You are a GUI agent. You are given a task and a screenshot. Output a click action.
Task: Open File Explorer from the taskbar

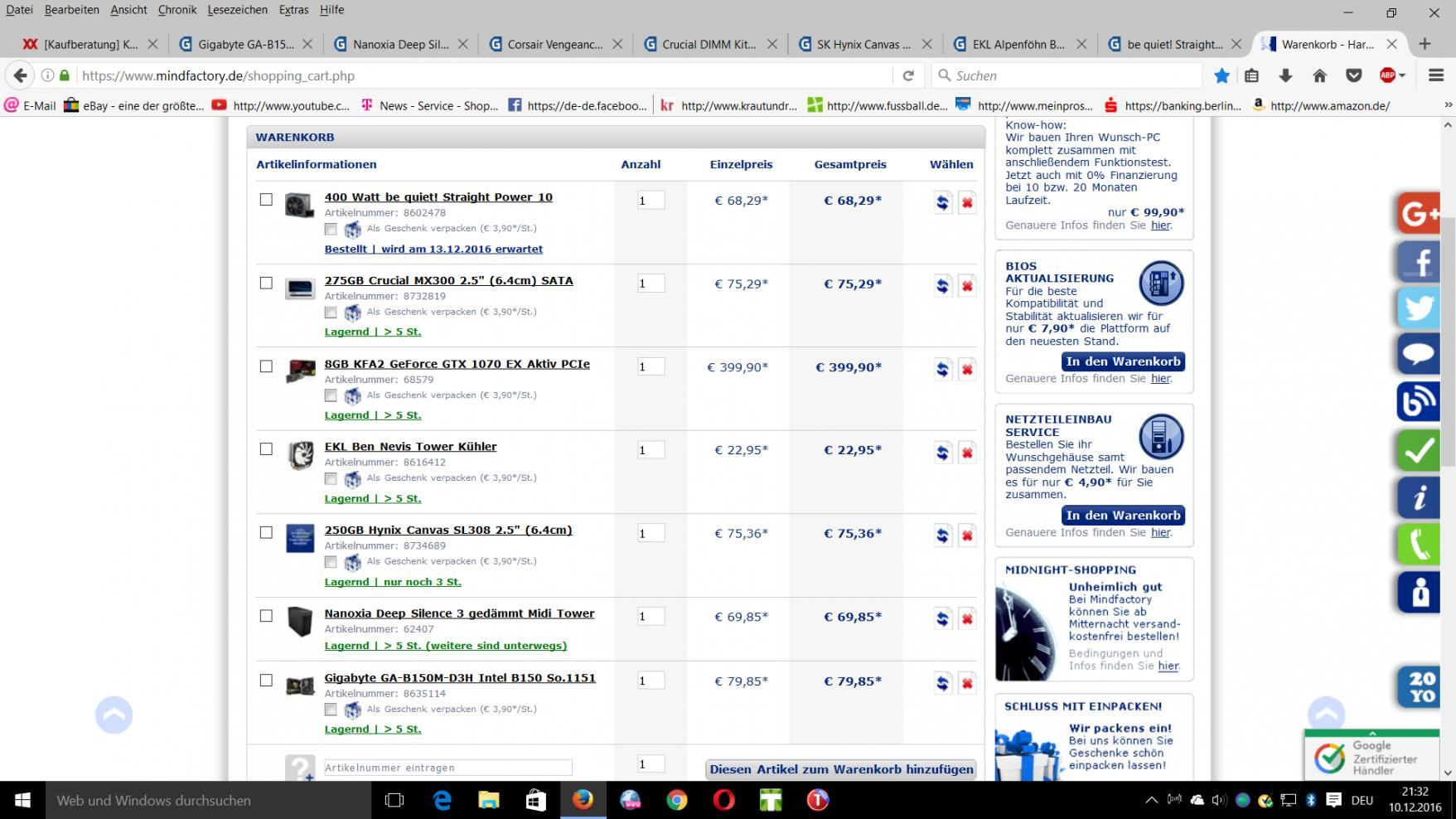pyautogui.click(x=489, y=800)
